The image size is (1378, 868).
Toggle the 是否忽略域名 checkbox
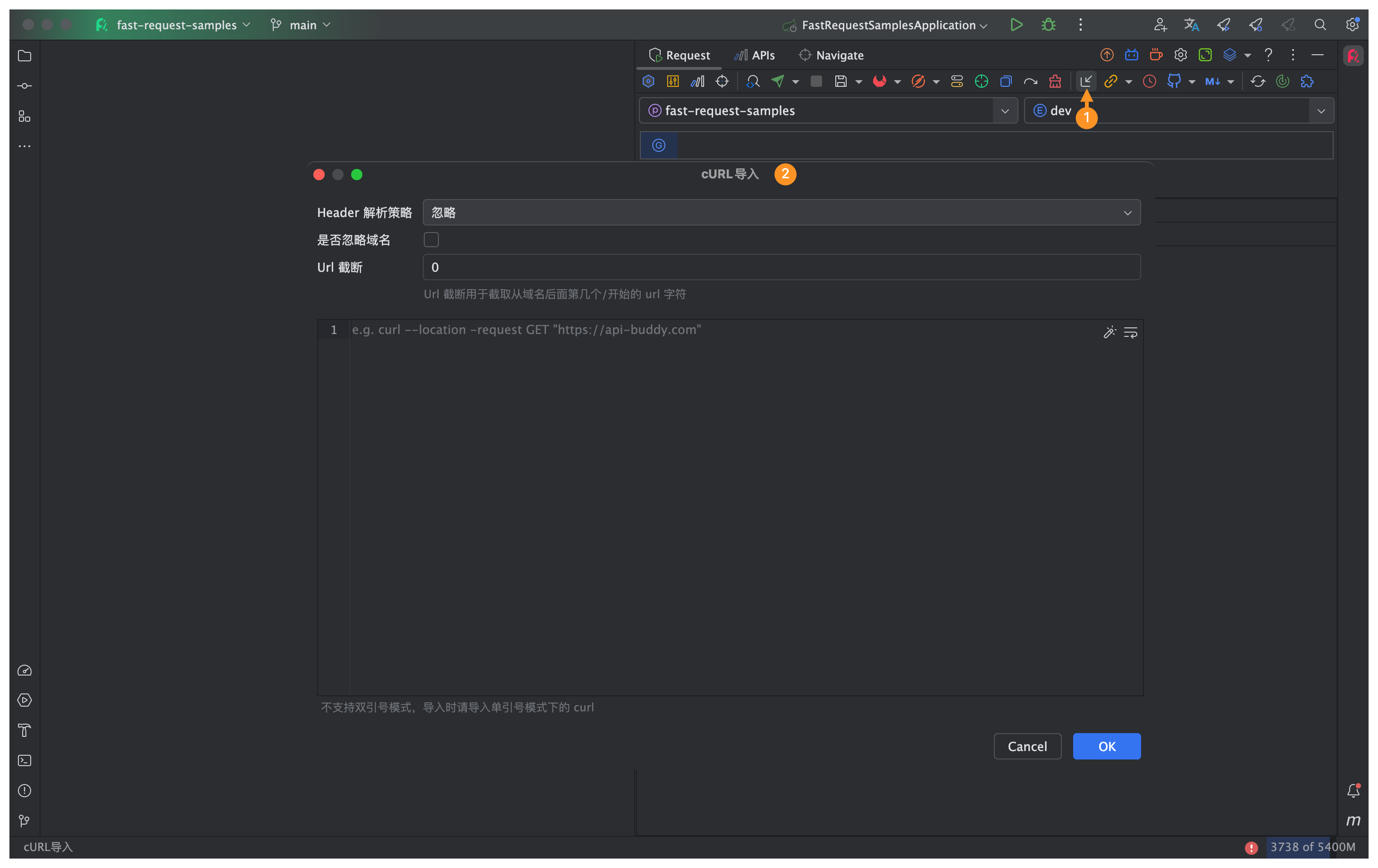(x=431, y=240)
